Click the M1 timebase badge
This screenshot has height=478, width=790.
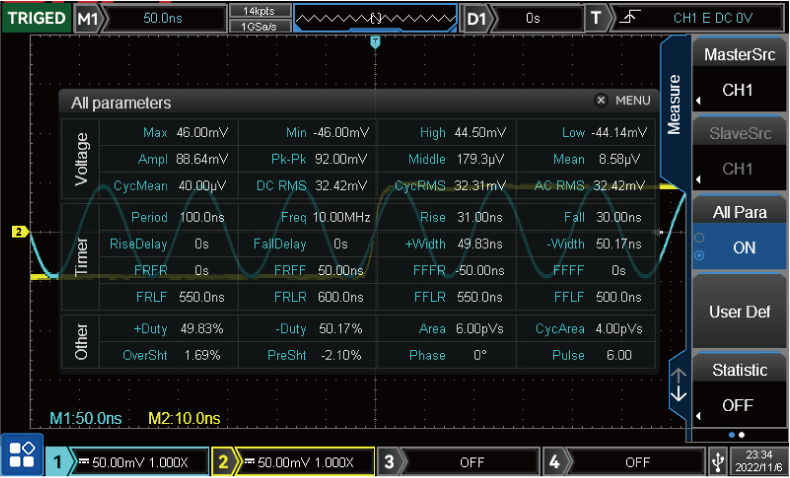pos(88,18)
